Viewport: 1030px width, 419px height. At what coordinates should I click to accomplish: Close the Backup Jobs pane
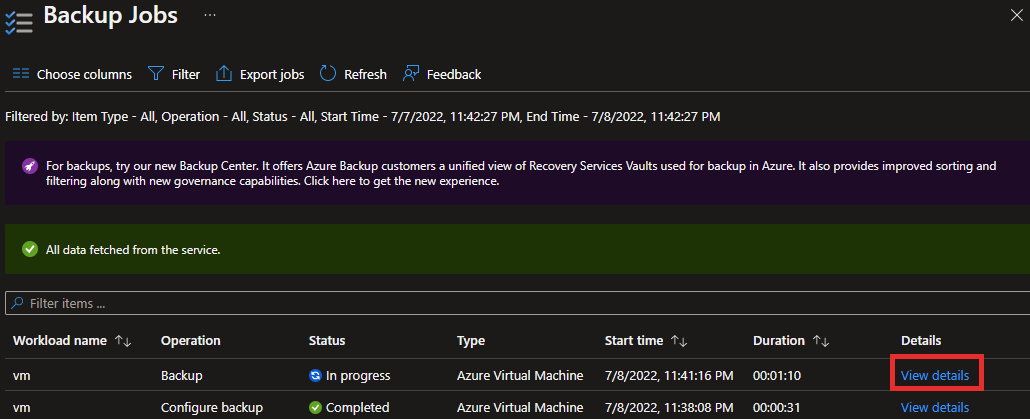tap(1016, 16)
